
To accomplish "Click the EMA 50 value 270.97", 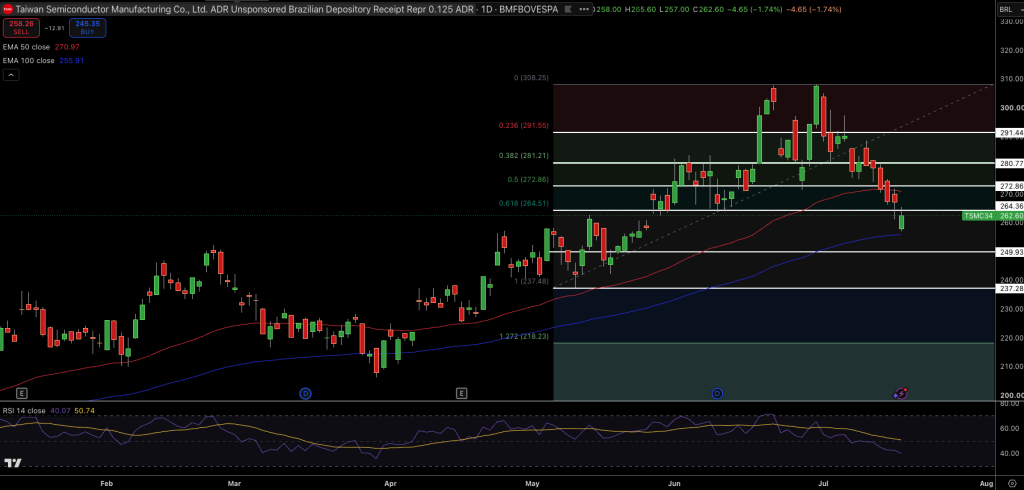I will [x=68, y=47].
